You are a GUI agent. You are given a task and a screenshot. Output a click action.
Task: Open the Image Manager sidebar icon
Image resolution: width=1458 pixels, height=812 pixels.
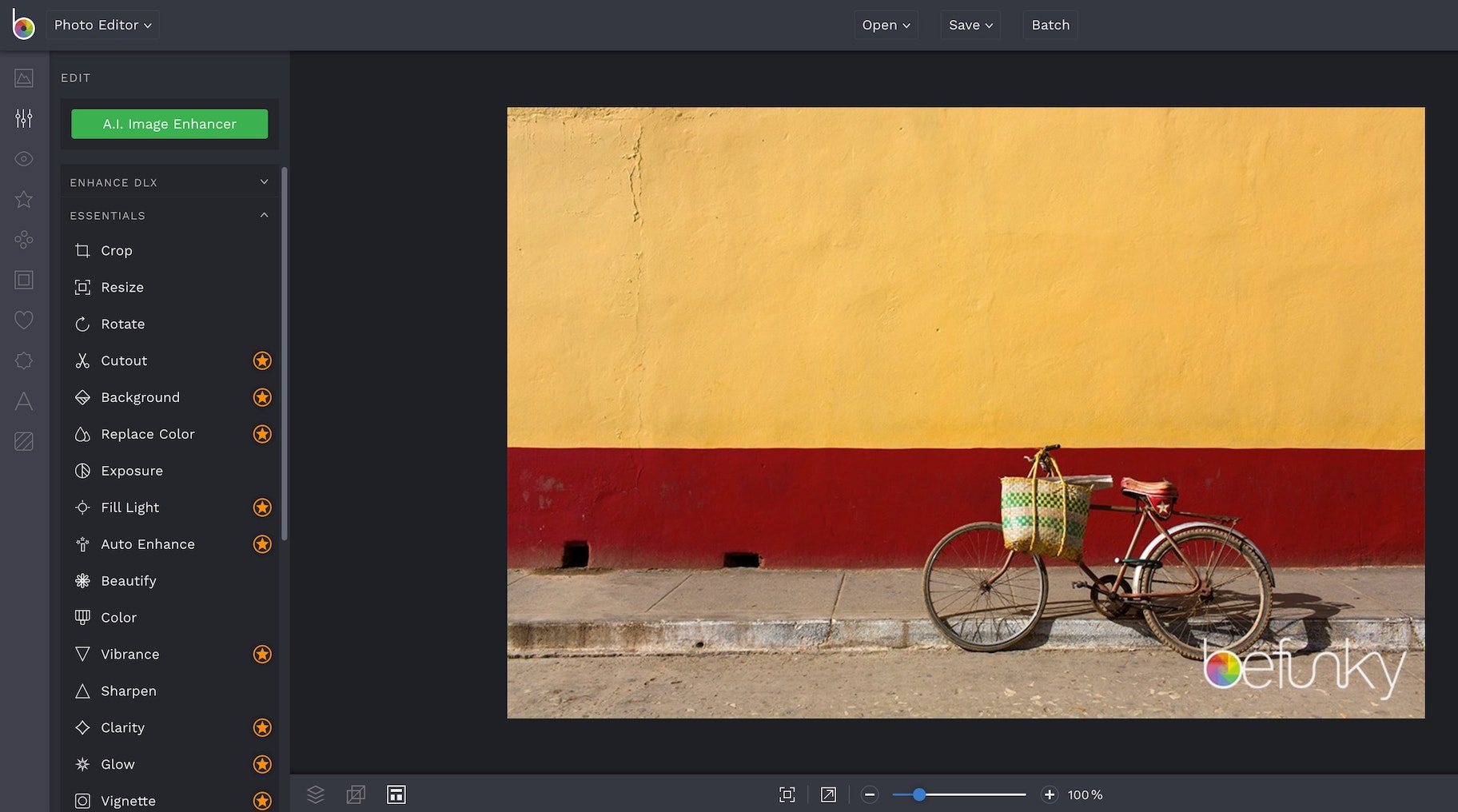point(24,78)
